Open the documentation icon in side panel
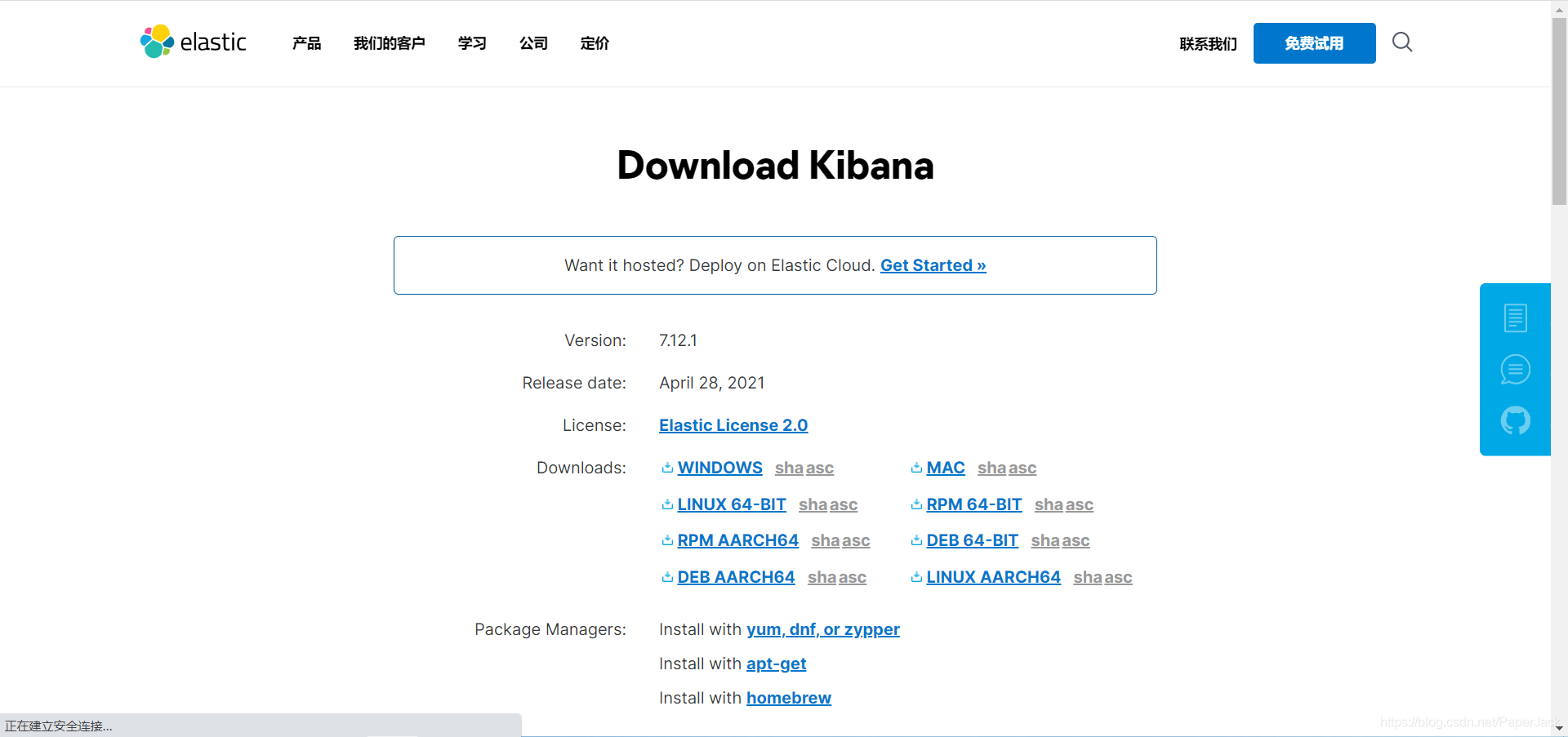 pyautogui.click(x=1516, y=317)
